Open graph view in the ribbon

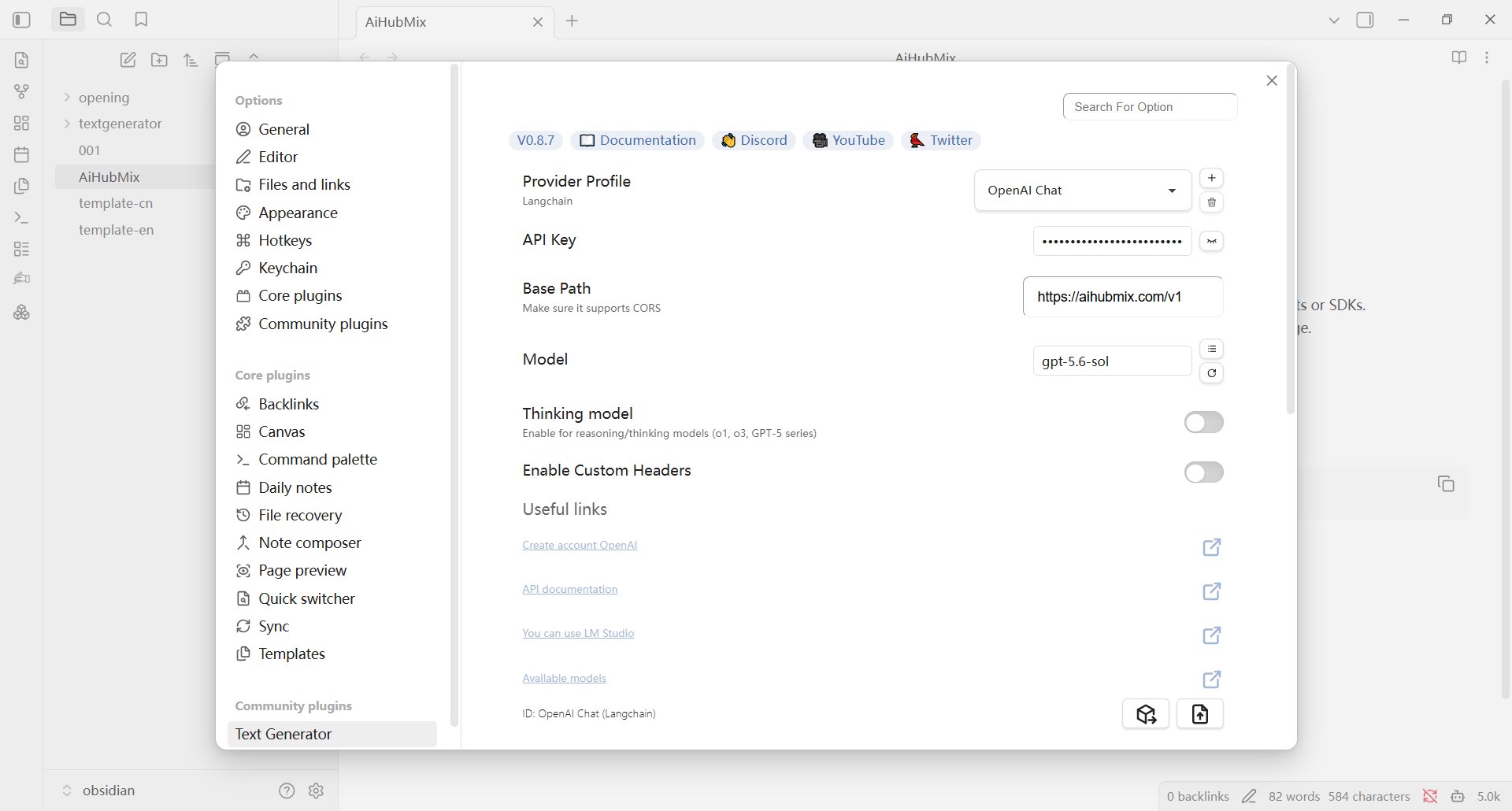[x=22, y=91]
